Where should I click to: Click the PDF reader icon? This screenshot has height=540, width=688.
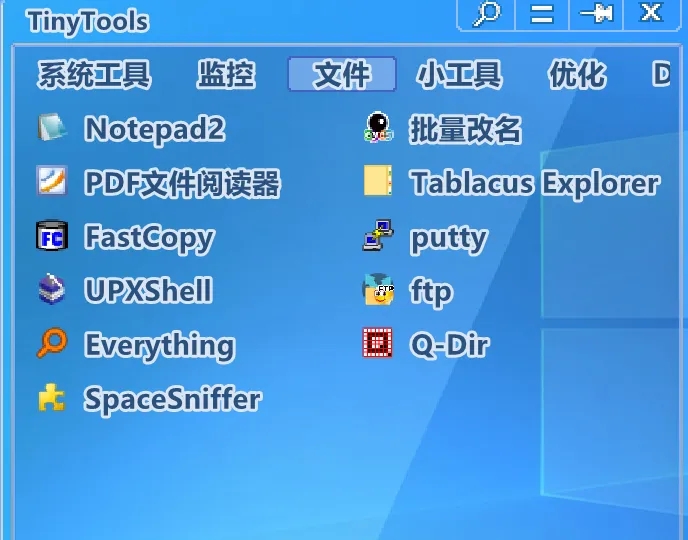coord(52,180)
